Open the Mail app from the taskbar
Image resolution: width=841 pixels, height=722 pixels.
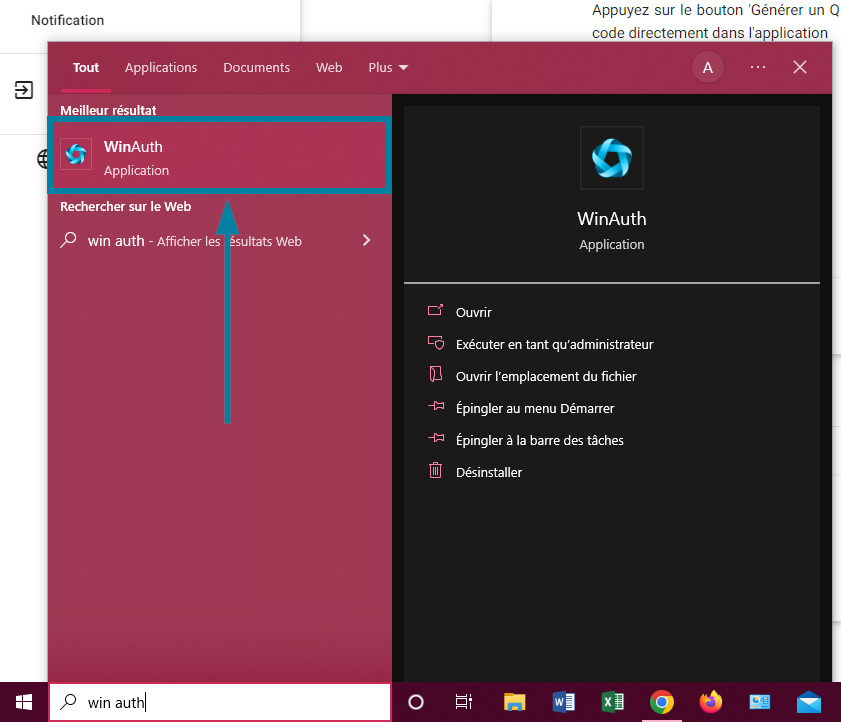tap(808, 701)
